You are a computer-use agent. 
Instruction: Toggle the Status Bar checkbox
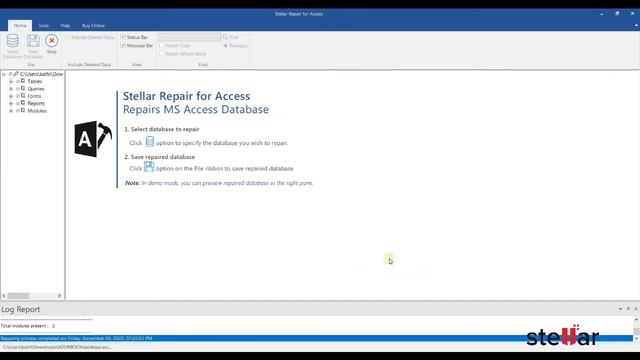(x=123, y=37)
